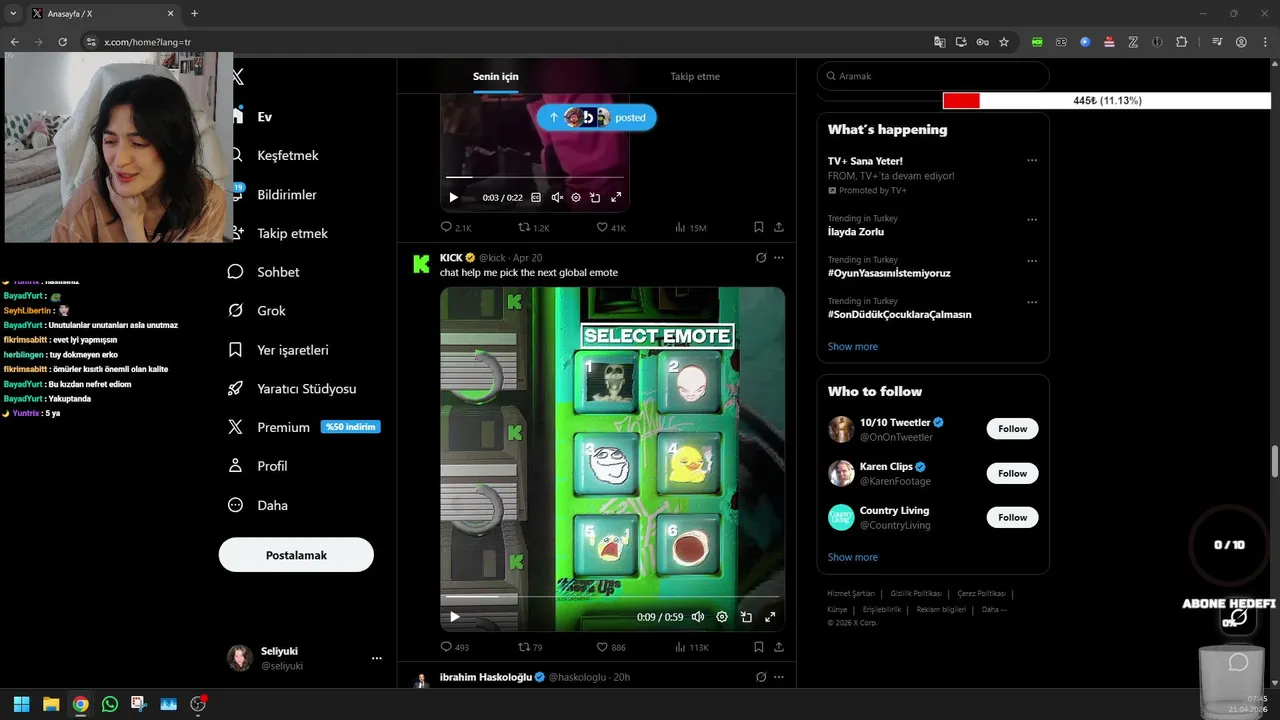Viewport: 1280px width, 720px height.
Task: Open the Windows Start menu
Action: [21, 704]
